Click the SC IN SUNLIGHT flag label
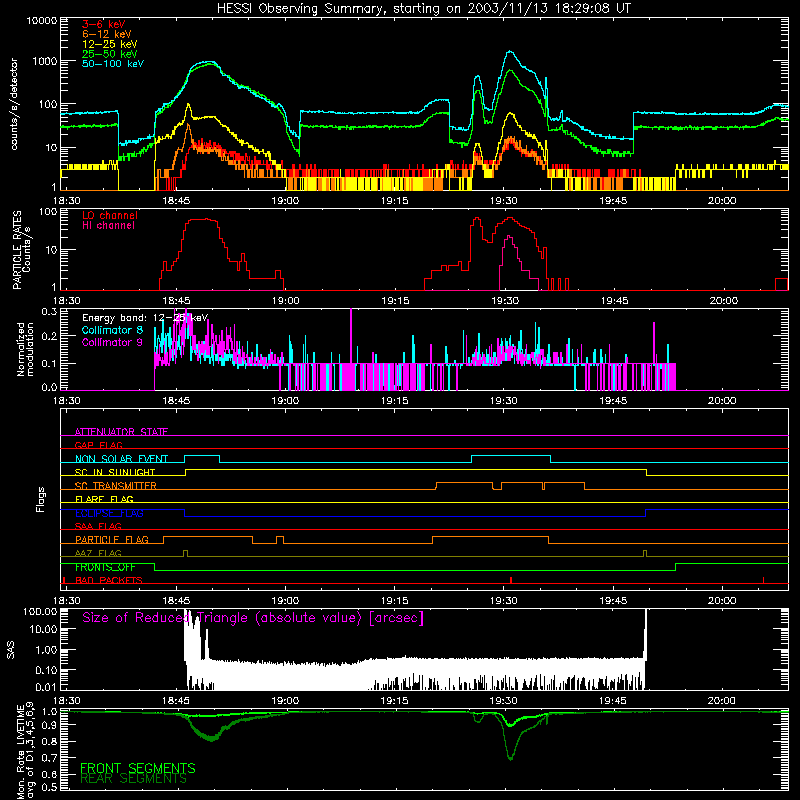Screen dimensions: 800x800 [115, 472]
